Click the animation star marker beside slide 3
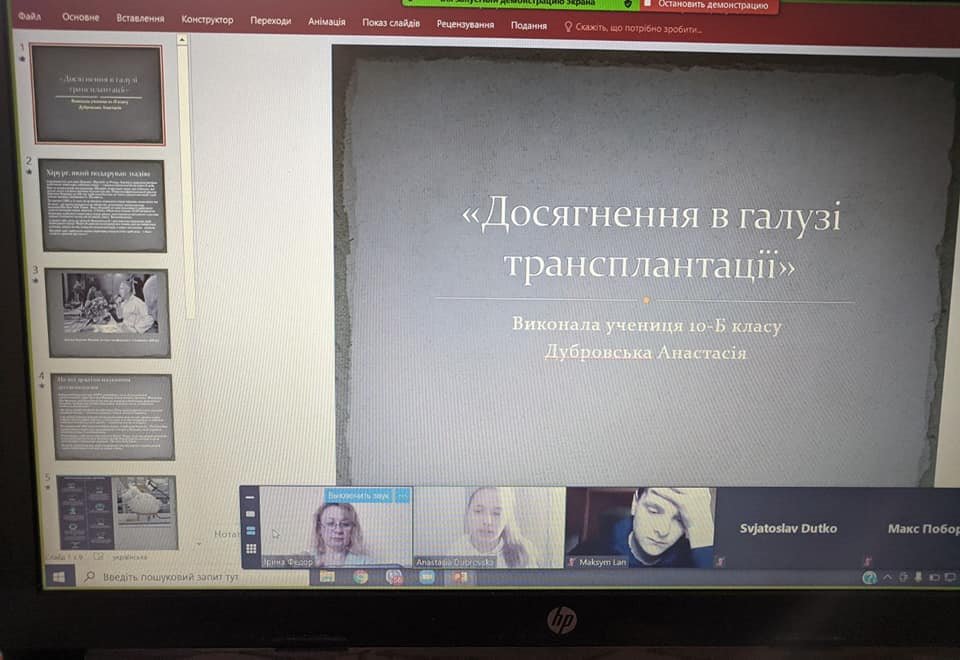Viewport: 960px width, 660px height. [x=36, y=280]
